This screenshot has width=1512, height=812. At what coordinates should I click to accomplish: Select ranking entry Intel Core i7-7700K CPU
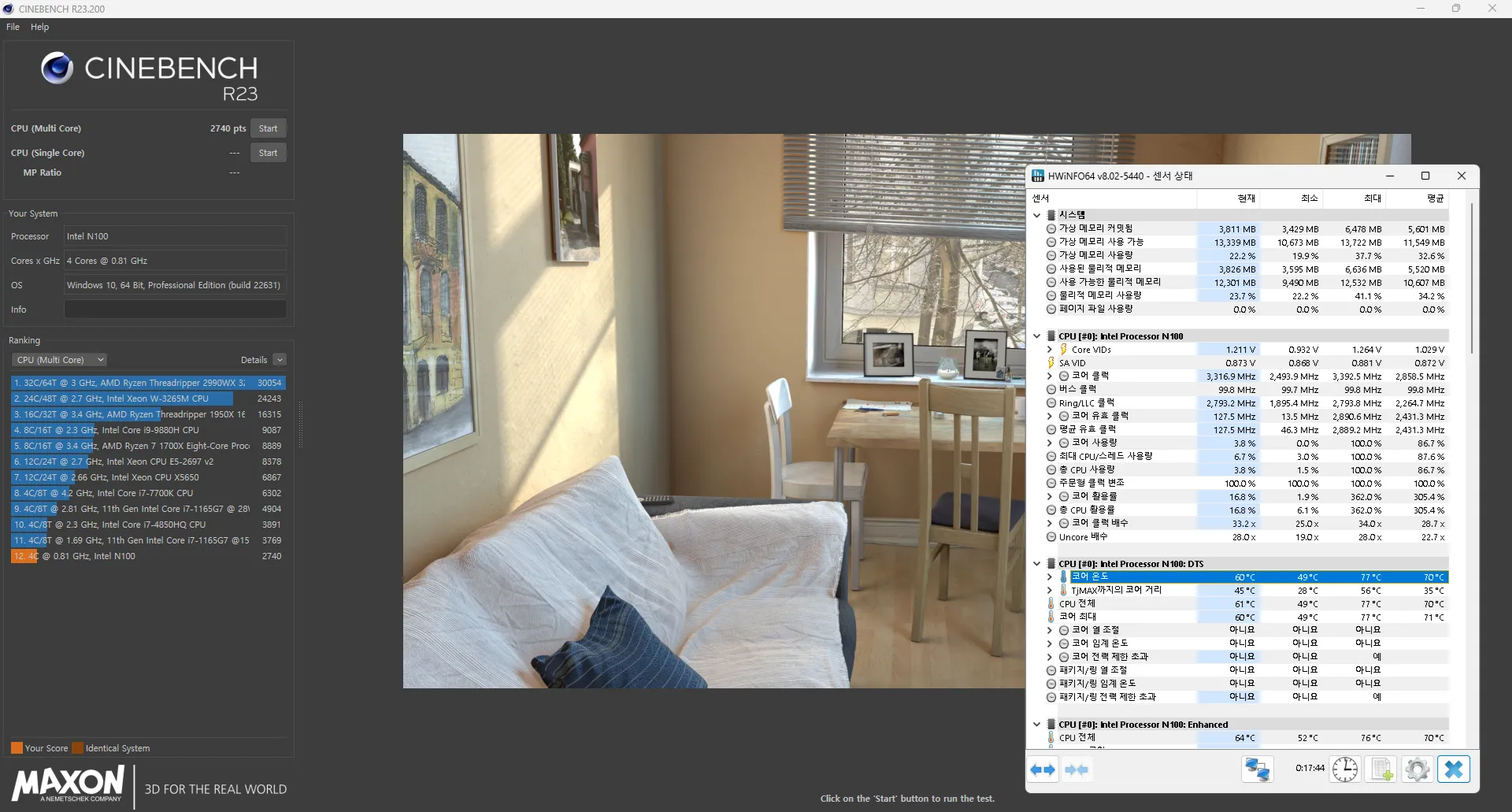148,493
